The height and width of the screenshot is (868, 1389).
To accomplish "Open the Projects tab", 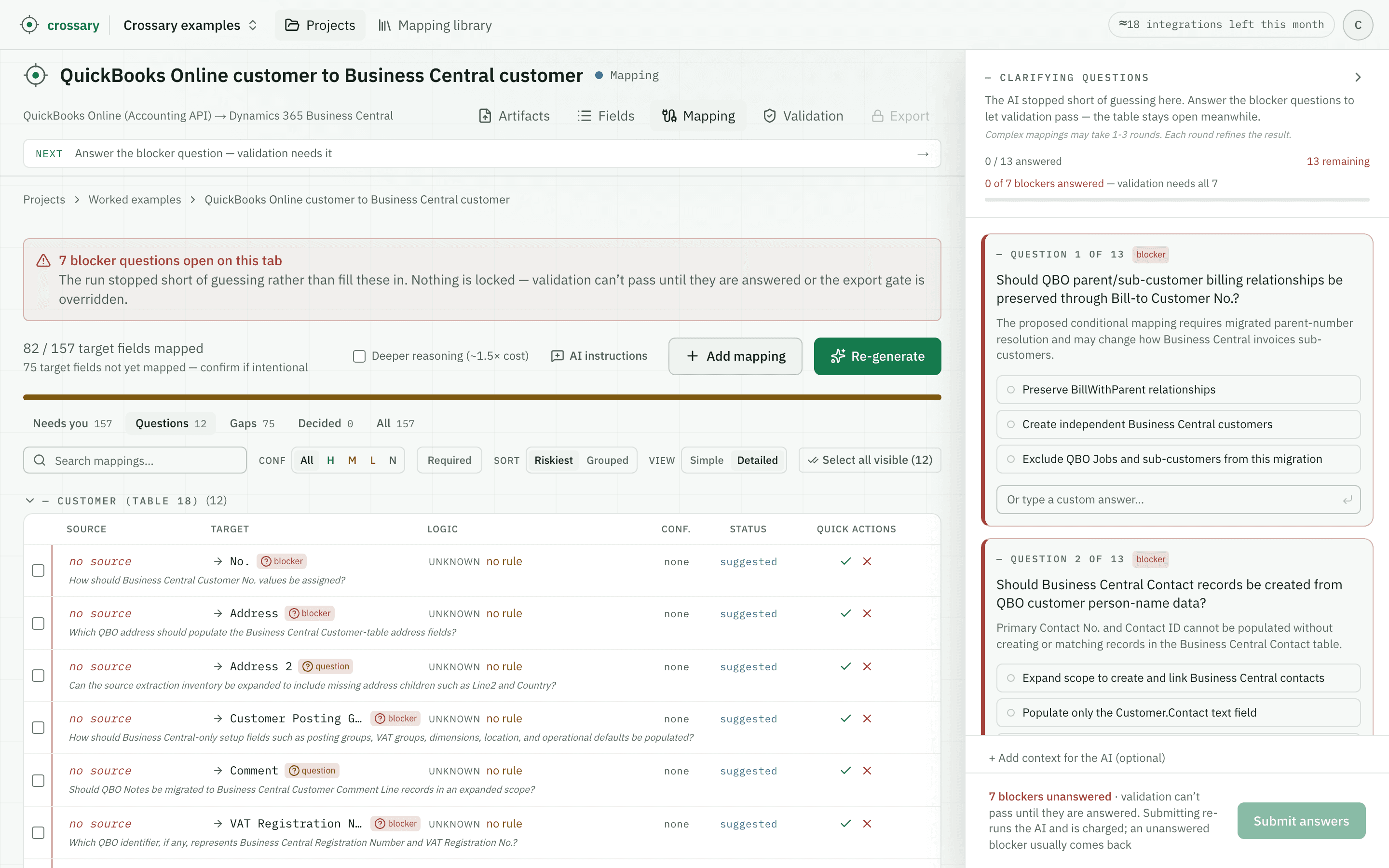I will click(320, 25).
